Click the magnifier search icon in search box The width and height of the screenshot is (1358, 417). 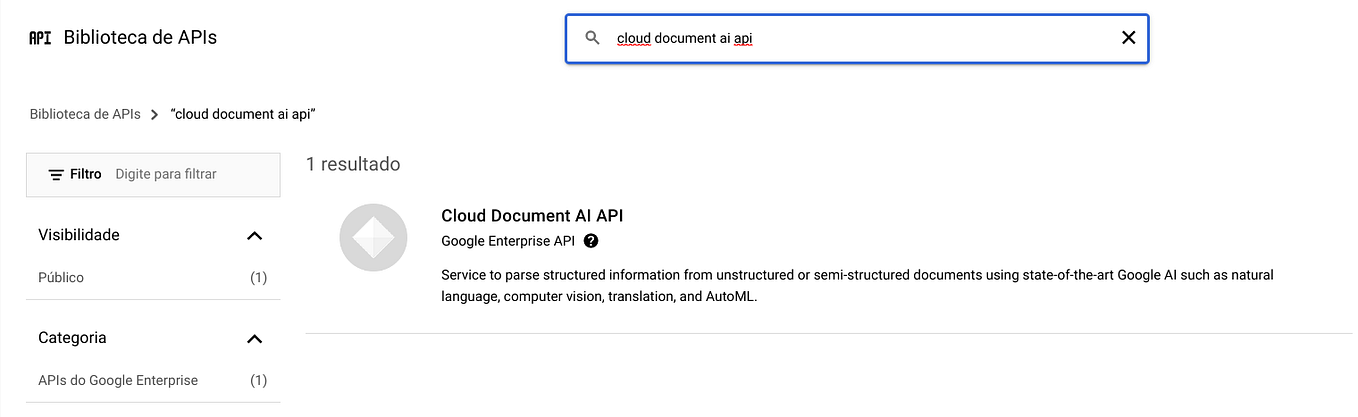592,38
